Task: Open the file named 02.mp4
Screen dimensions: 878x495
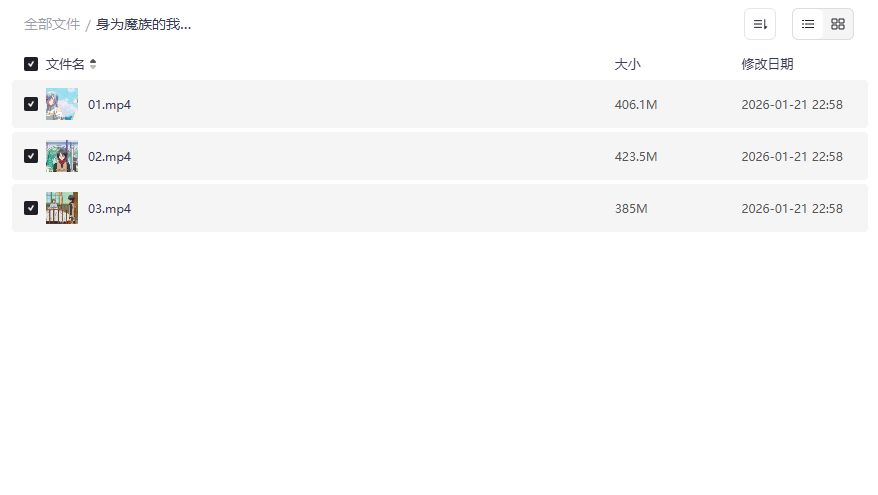Action: 110,156
